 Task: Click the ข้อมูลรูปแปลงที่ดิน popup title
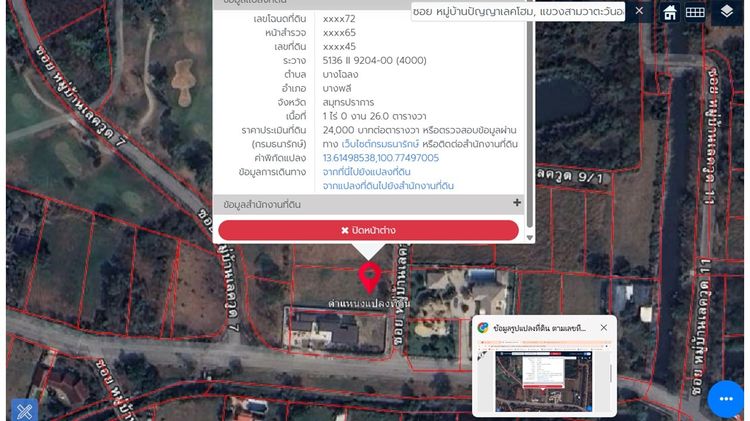(539, 328)
